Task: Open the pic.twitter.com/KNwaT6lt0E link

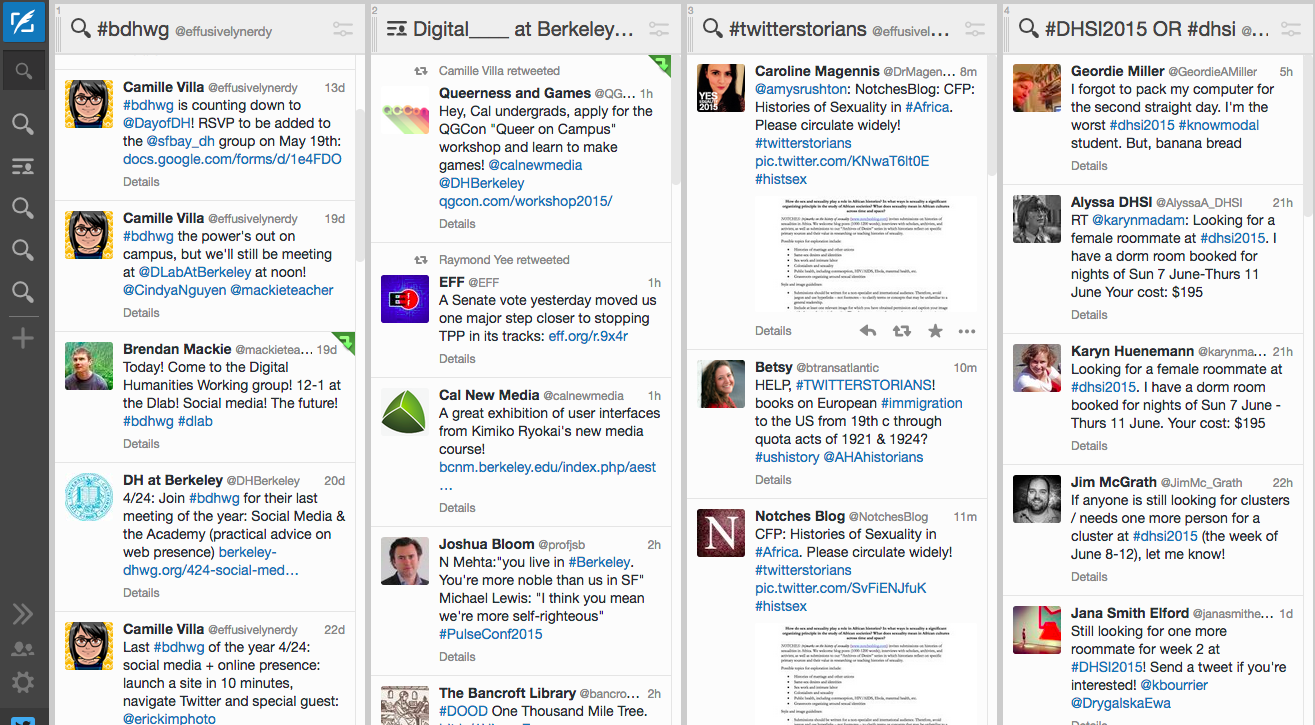Action: click(842, 161)
